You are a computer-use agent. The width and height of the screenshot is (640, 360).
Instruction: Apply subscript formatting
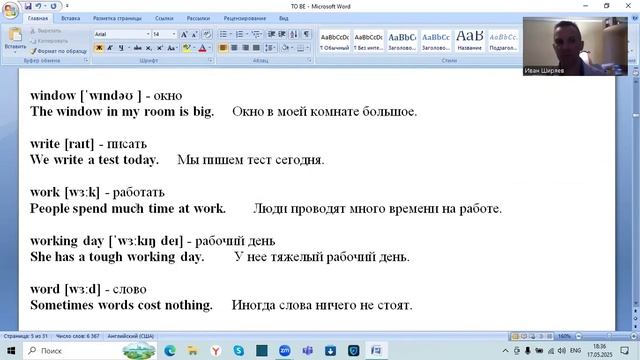[x=149, y=48]
